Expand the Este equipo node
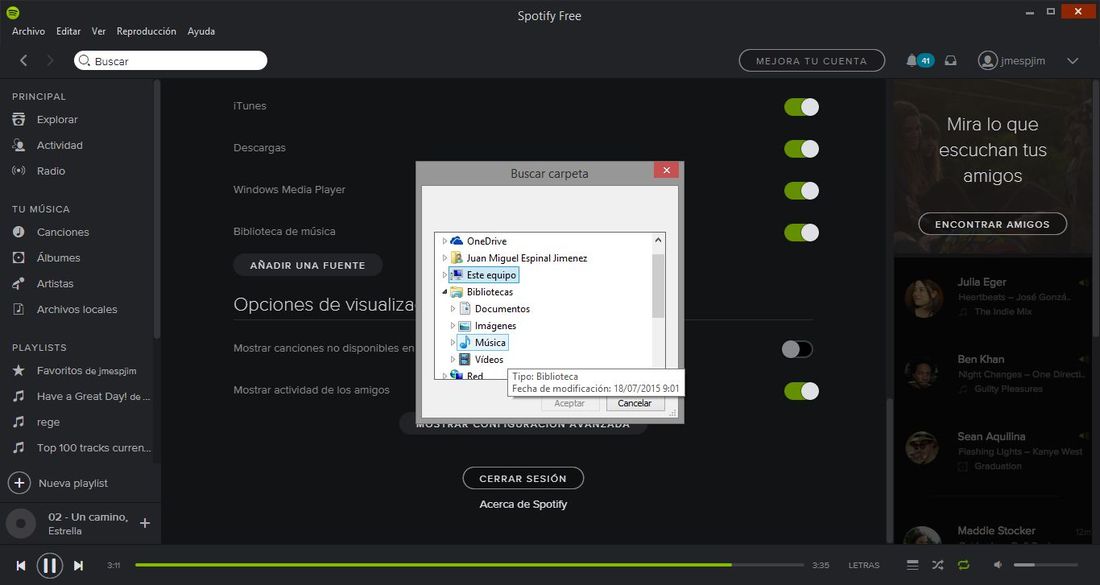1100x585 pixels. click(445, 274)
